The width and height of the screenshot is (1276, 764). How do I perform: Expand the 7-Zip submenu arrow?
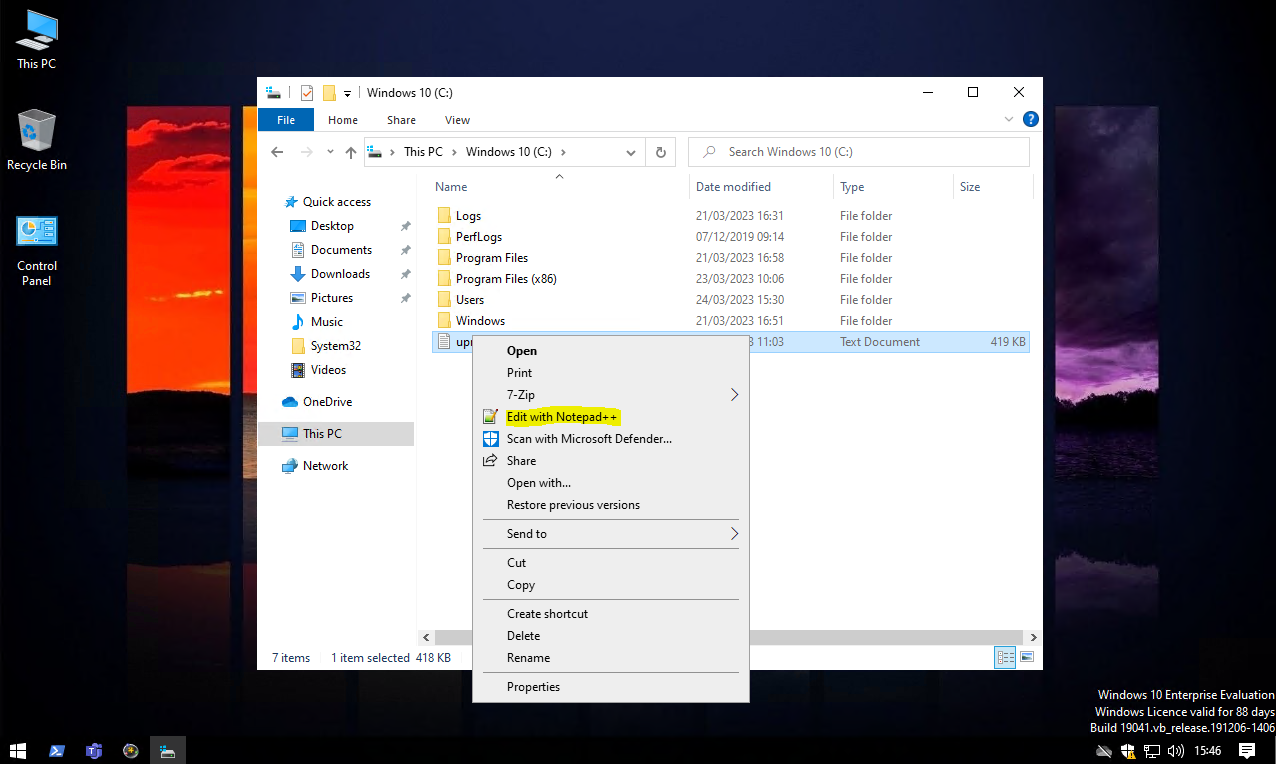coord(734,395)
